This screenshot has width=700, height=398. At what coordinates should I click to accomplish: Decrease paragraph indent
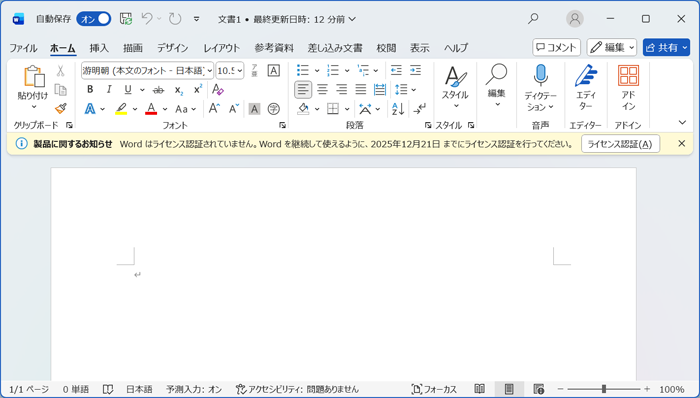coord(396,70)
